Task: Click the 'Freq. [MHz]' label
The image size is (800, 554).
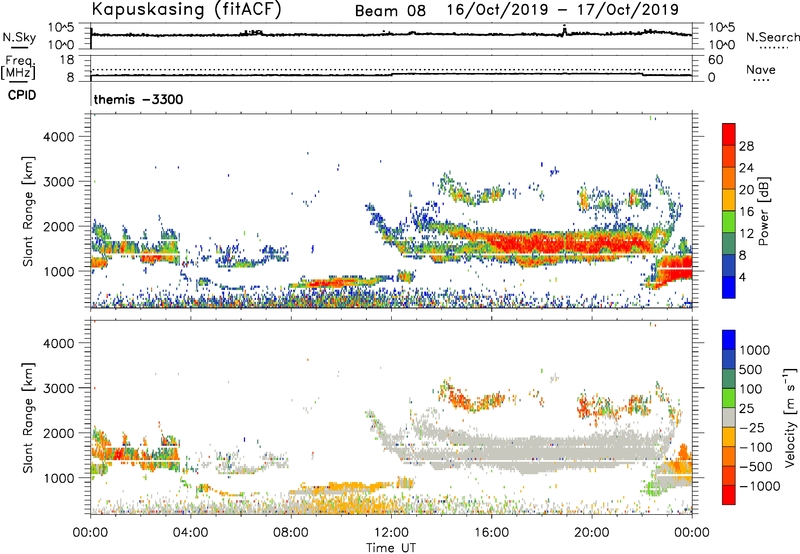Action: [x=18, y=68]
